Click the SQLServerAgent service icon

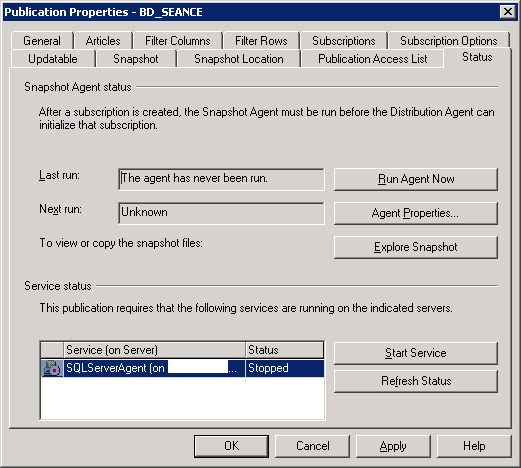[52, 368]
